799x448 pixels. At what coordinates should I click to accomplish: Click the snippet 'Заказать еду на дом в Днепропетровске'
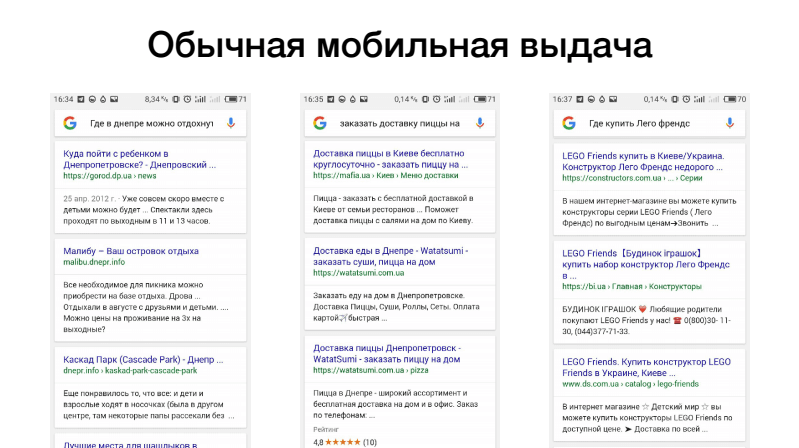tap(396, 306)
